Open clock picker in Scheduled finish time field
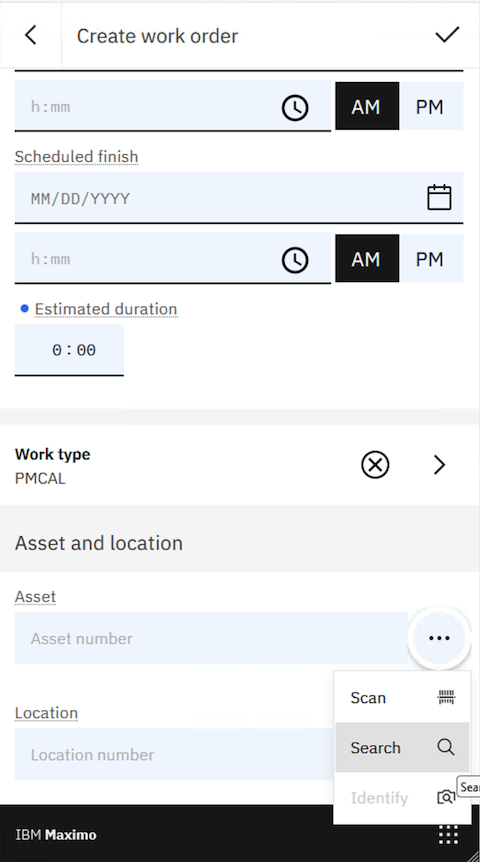Viewport: 480px width, 862px height. pyautogui.click(x=295, y=259)
